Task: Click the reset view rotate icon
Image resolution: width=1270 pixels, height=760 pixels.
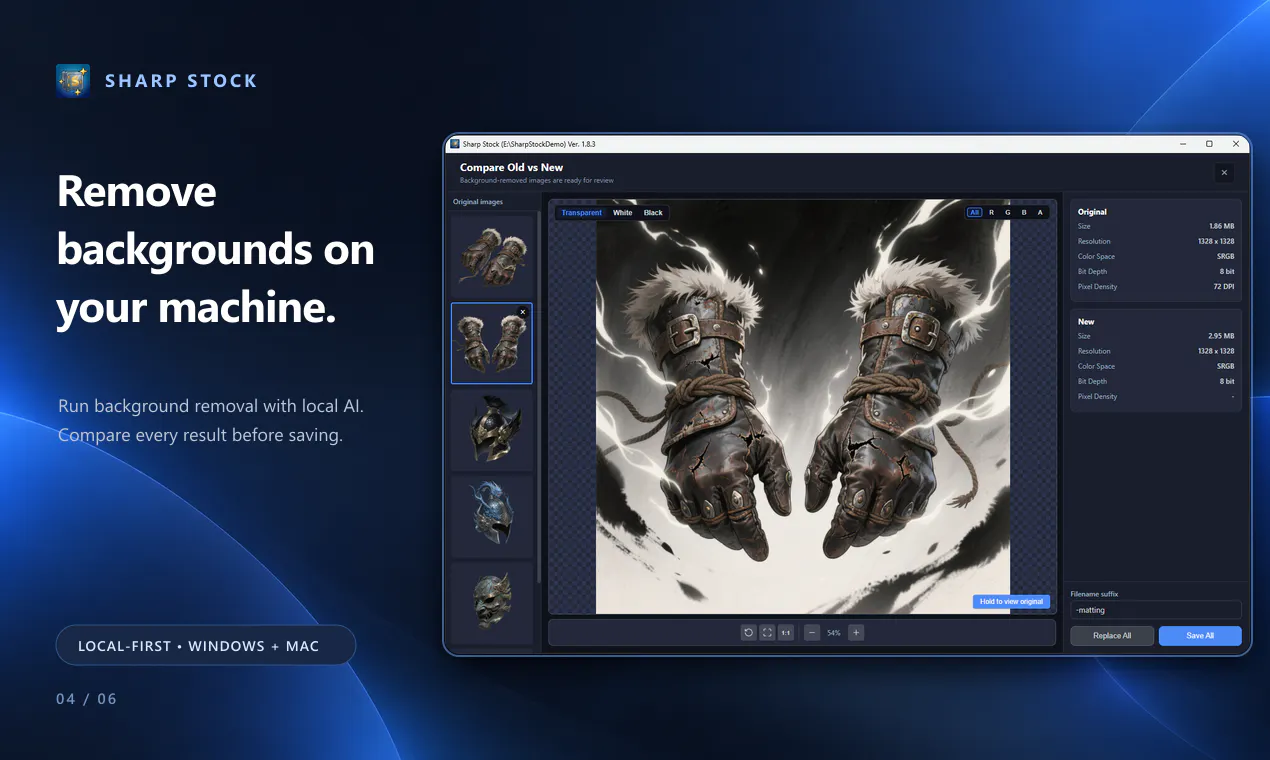Action: (748, 632)
